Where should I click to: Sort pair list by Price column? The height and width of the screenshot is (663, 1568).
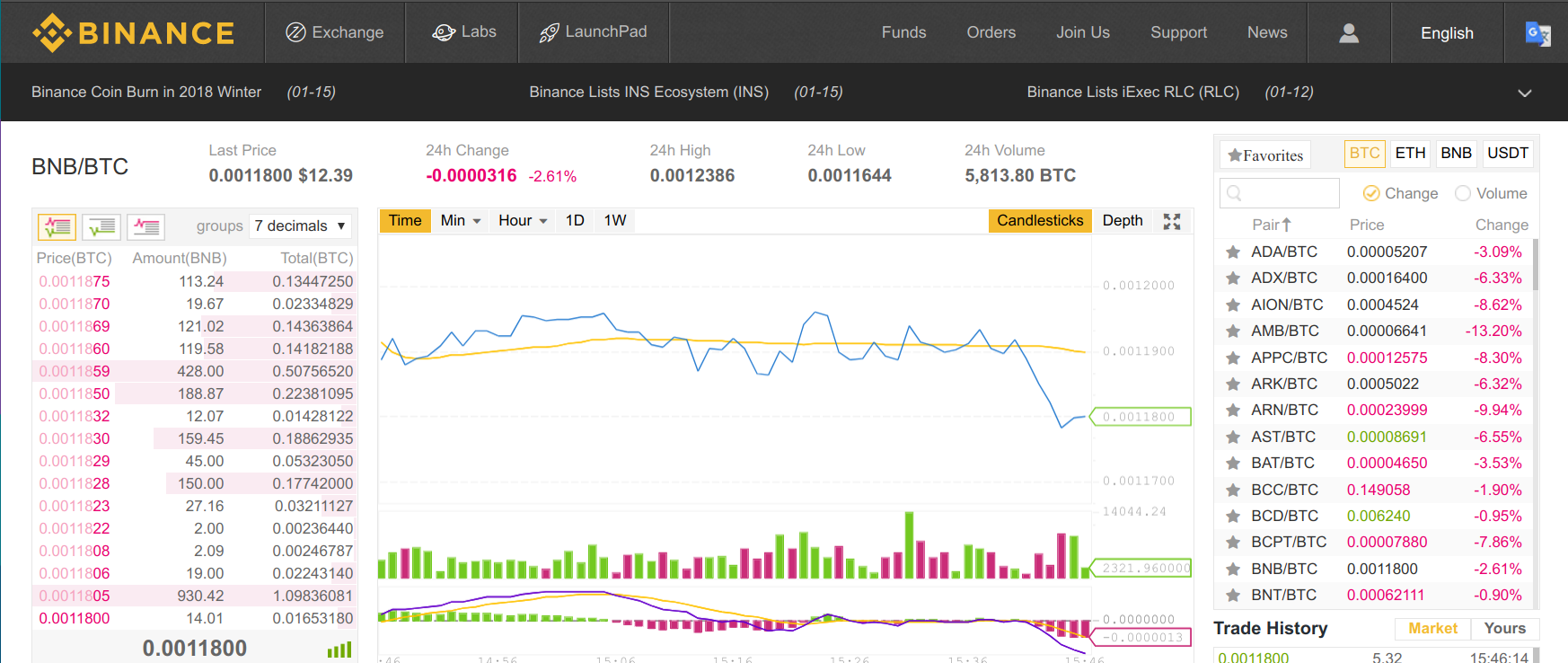tap(1367, 225)
